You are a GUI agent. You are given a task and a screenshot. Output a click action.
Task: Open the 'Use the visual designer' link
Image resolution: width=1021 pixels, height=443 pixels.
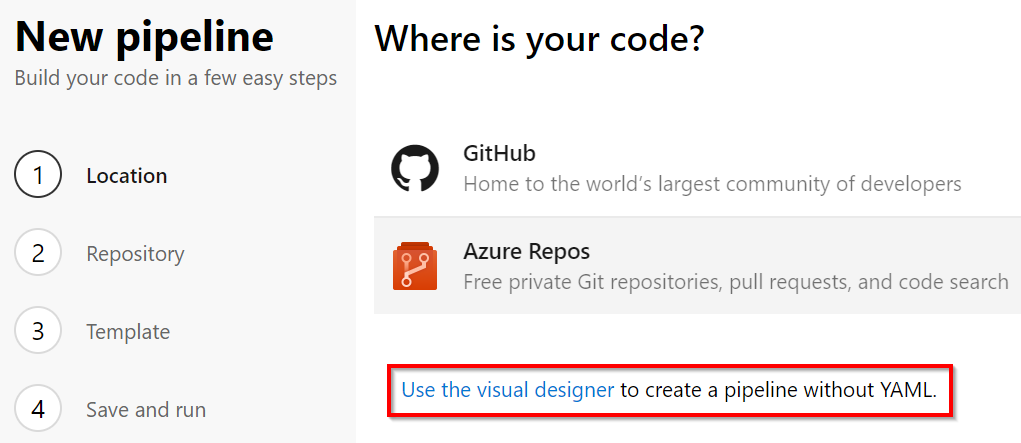click(x=507, y=390)
